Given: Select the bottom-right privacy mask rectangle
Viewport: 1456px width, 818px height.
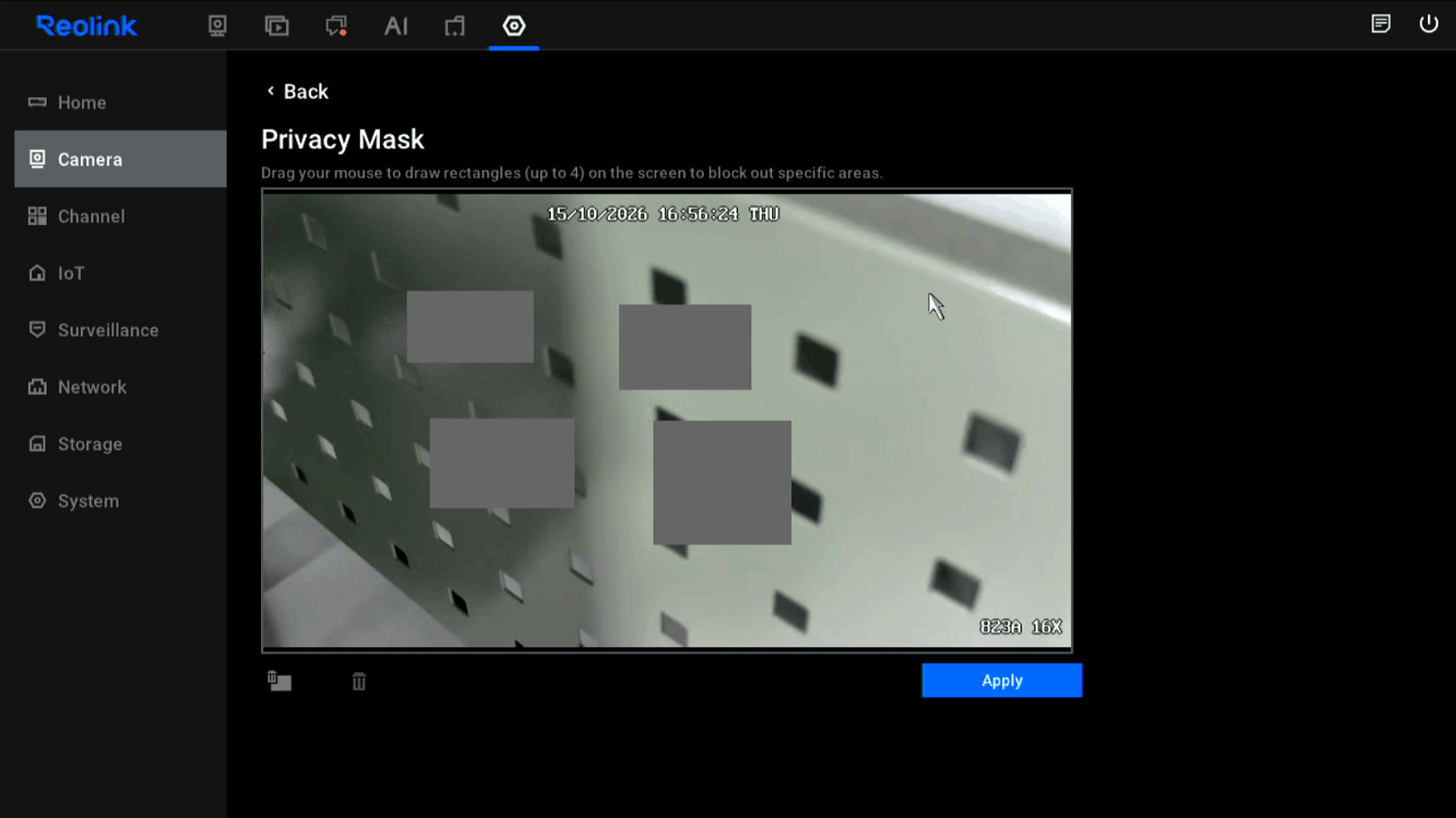Looking at the screenshot, I should click(722, 482).
